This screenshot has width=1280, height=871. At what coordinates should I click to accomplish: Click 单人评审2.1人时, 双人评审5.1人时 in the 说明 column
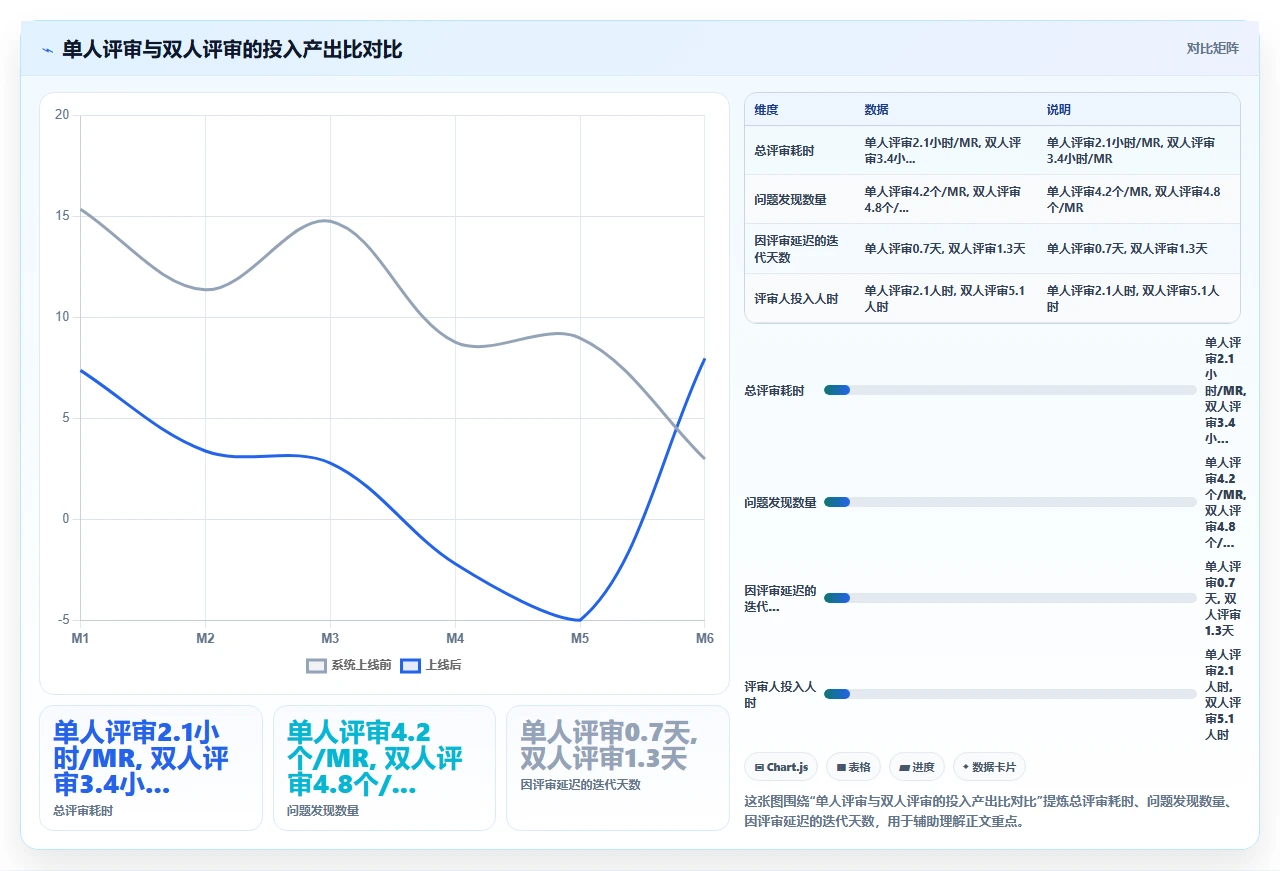click(x=1133, y=299)
